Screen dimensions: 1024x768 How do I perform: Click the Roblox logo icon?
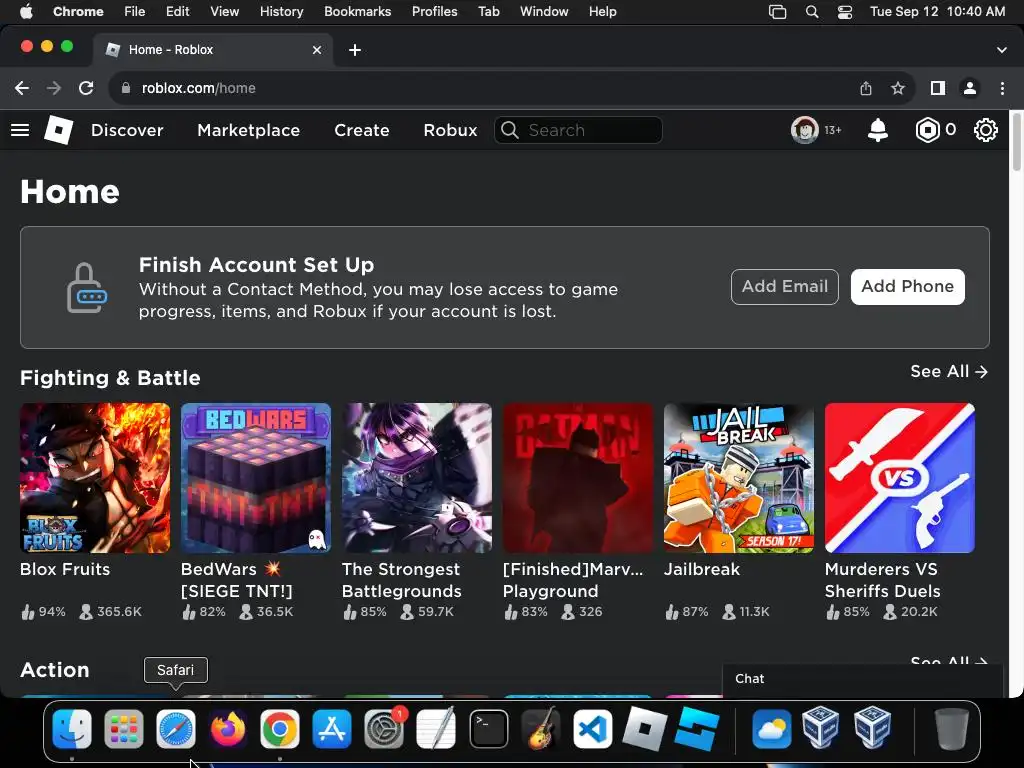58,129
